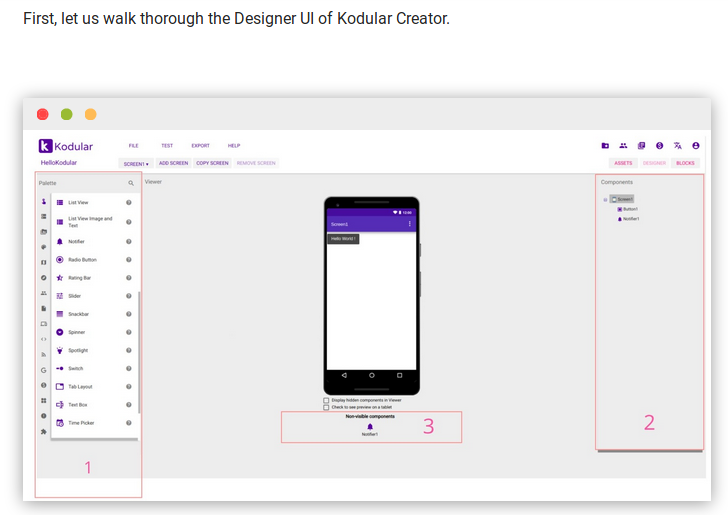Viewport: 728px width, 515px height.
Task: Open the language translate icon
Action: [x=677, y=146]
